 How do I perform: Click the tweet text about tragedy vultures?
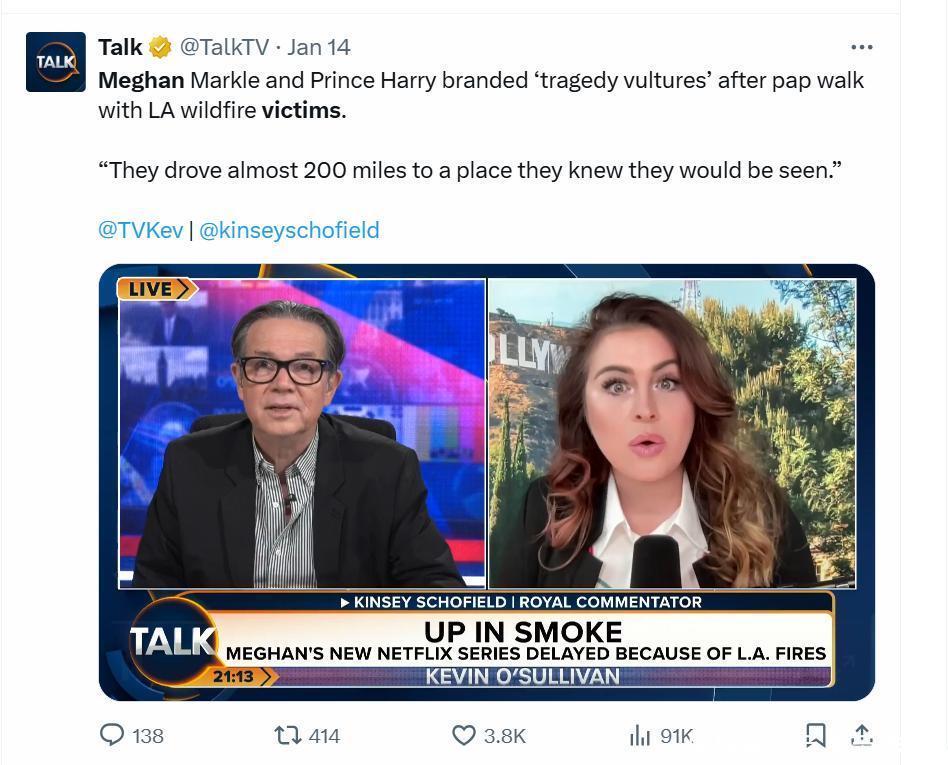(481, 95)
